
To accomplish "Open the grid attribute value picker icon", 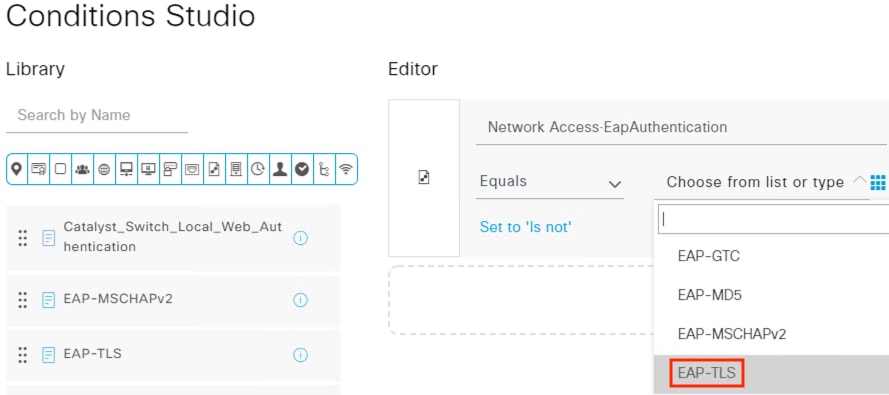I will click(878, 182).
